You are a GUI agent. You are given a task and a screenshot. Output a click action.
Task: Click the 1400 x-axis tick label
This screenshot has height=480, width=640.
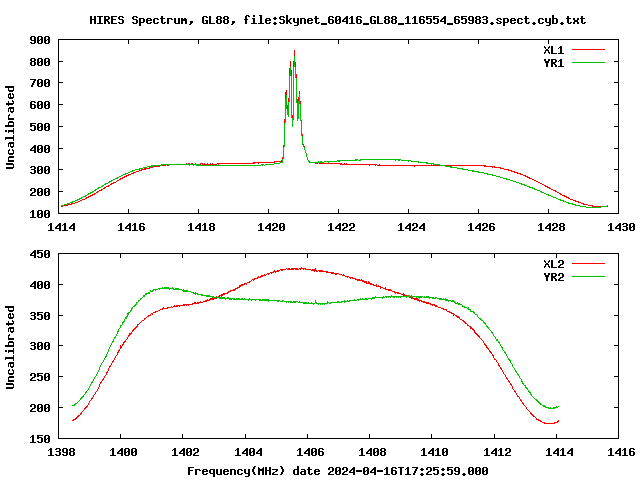pyautogui.click(x=123, y=452)
